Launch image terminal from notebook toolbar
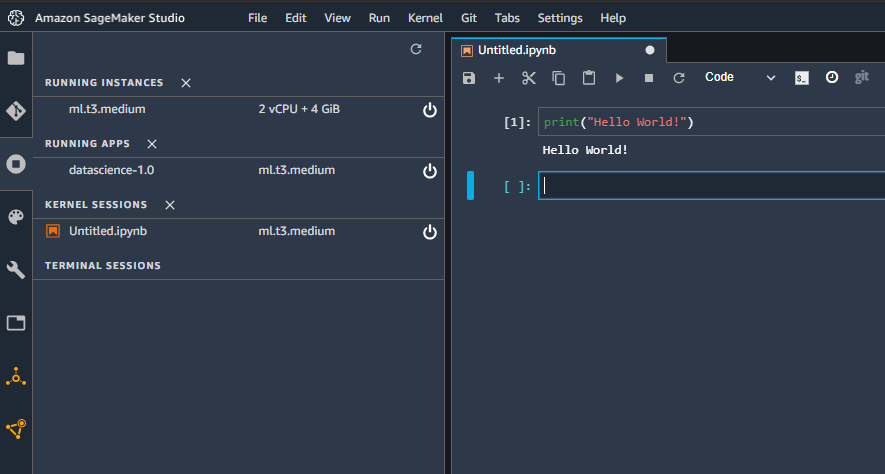The height and width of the screenshot is (474, 885). [802, 78]
